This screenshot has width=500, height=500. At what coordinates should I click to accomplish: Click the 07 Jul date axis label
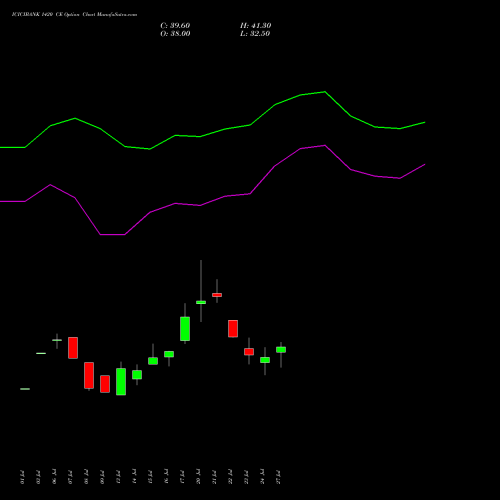click(70, 477)
